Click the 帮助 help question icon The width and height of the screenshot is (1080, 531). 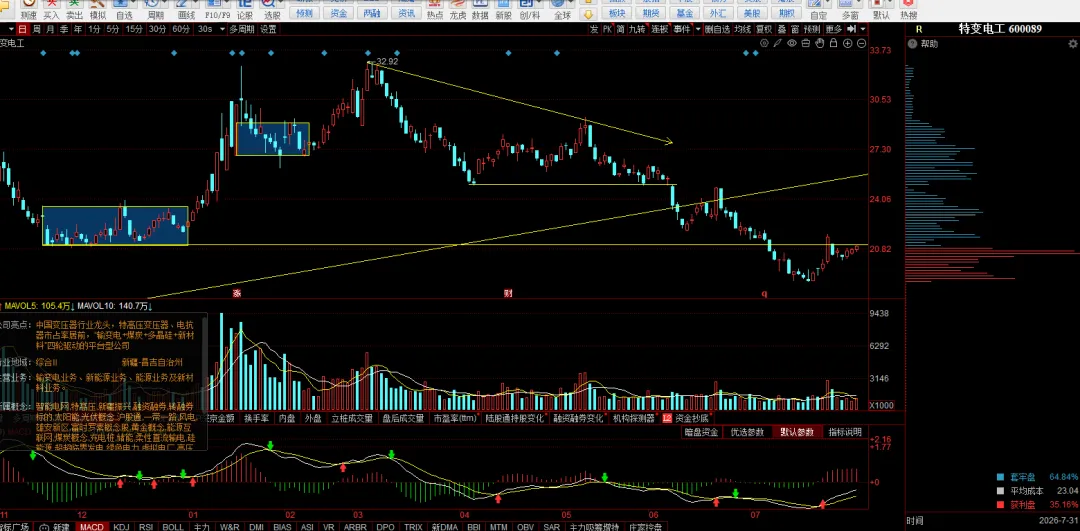(x=913, y=43)
